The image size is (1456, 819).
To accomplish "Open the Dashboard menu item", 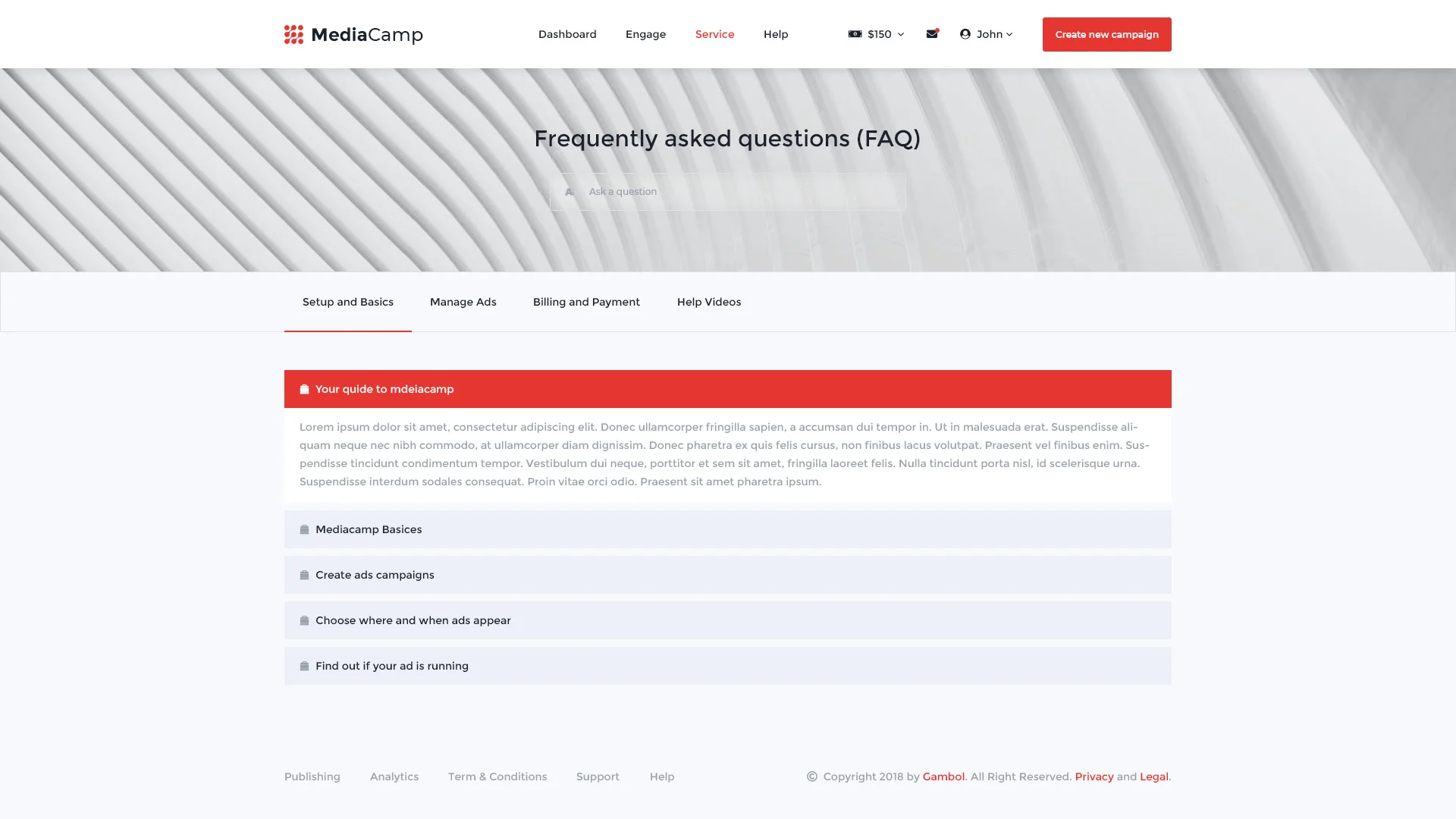I will [567, 34].
